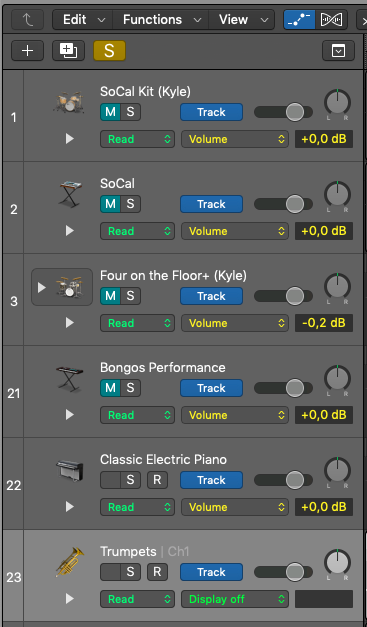Open Read automation mode dropdown on SoCal
The image size is (367, 627).
[x=138, y=231]
